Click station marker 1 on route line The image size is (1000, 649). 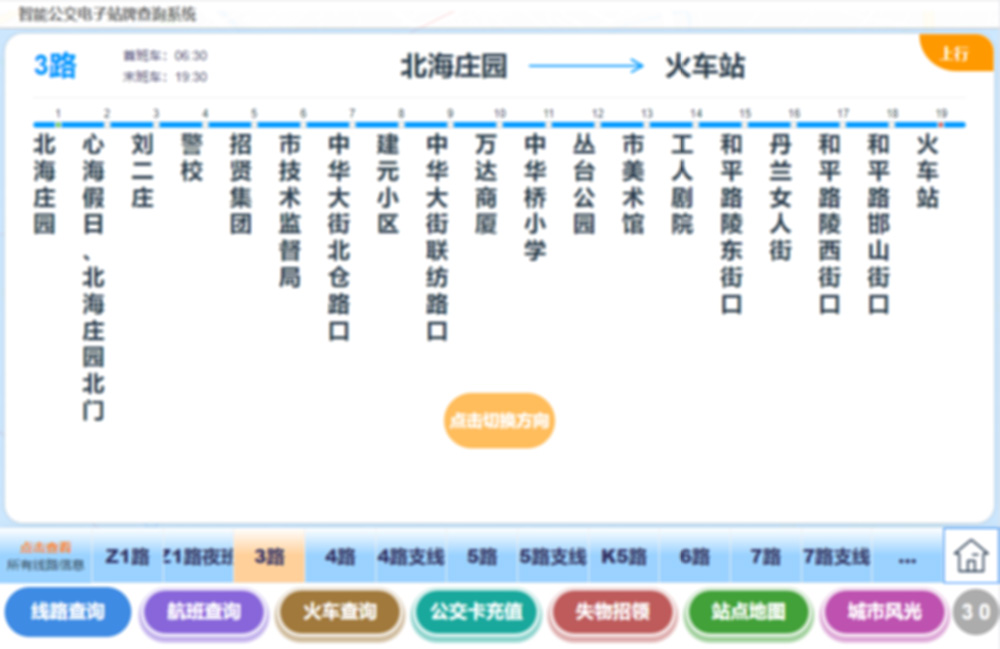(58, 124)
